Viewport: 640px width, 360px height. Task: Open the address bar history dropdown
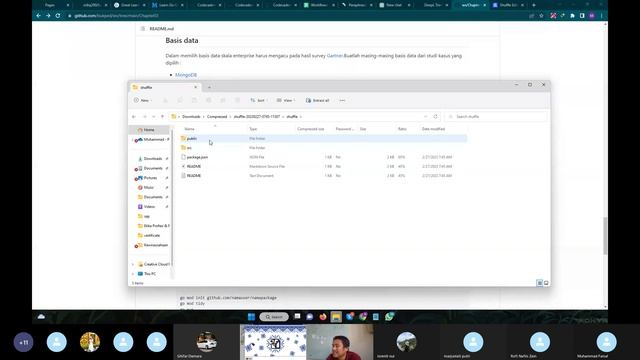point(425,117)
